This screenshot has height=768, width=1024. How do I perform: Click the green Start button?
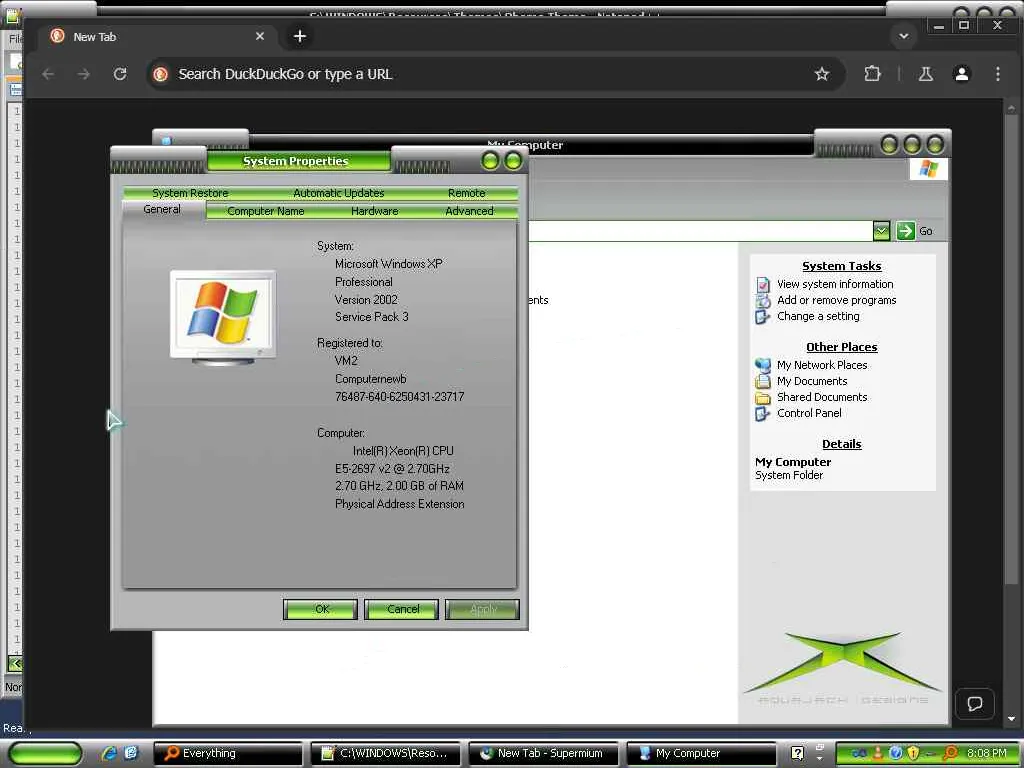(45, 753)
